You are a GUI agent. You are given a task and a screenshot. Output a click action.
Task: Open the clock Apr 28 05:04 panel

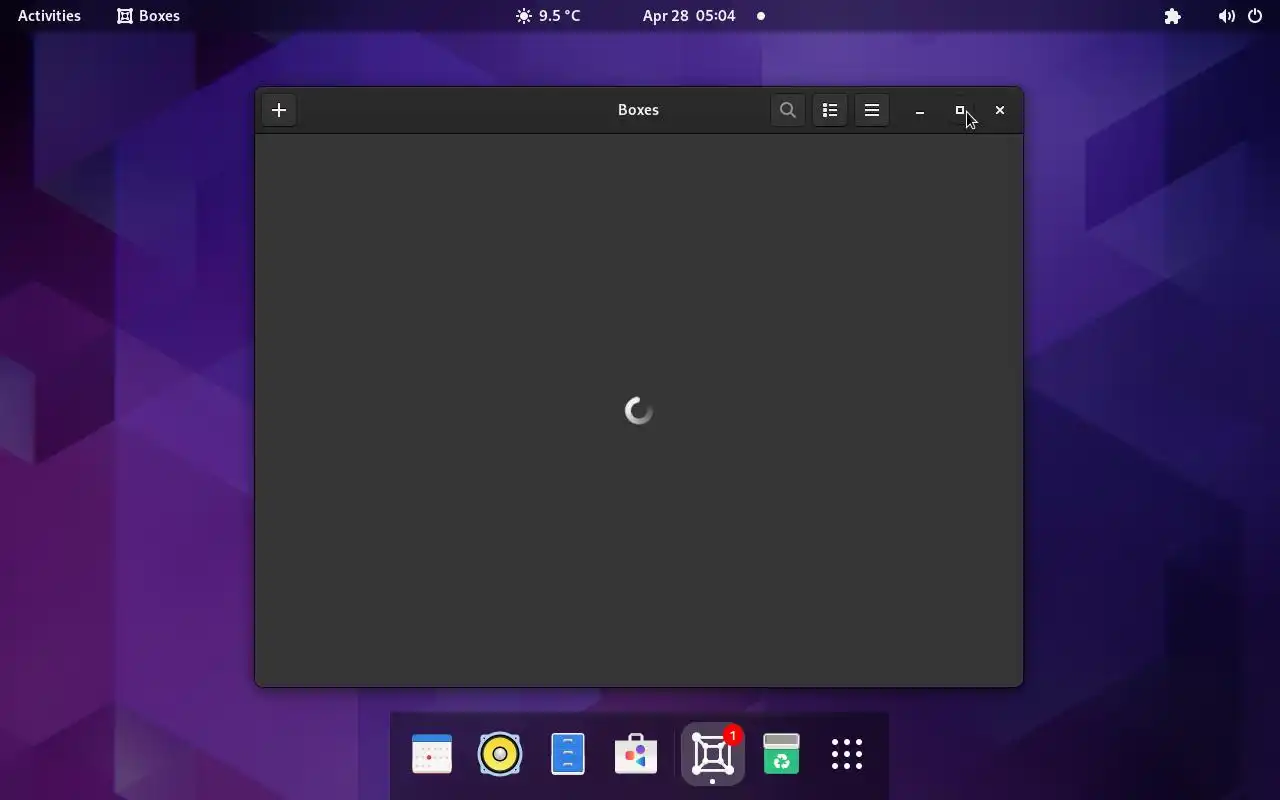click(689, 16)
